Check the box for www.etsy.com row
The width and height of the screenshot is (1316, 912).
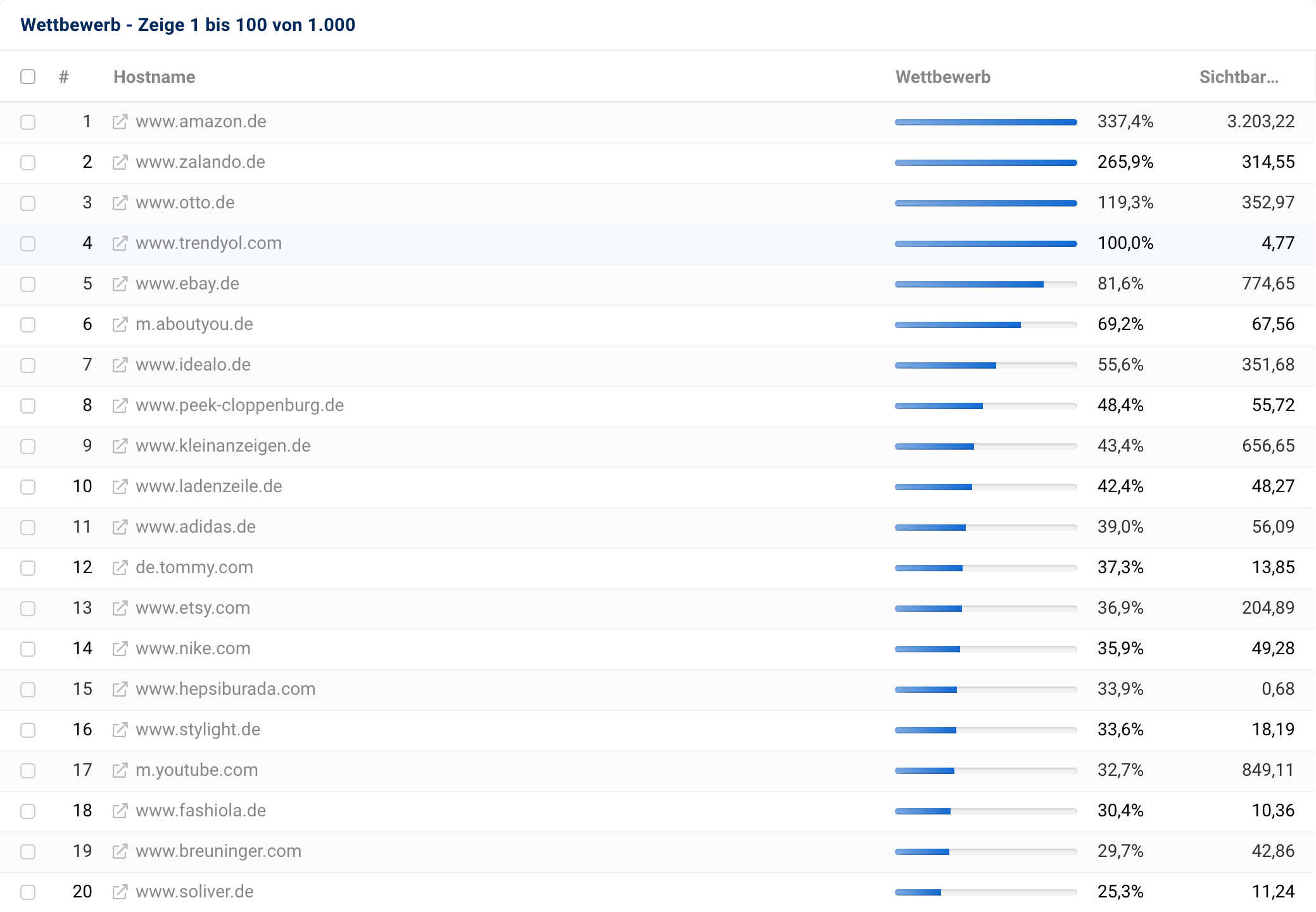[28, 608]
